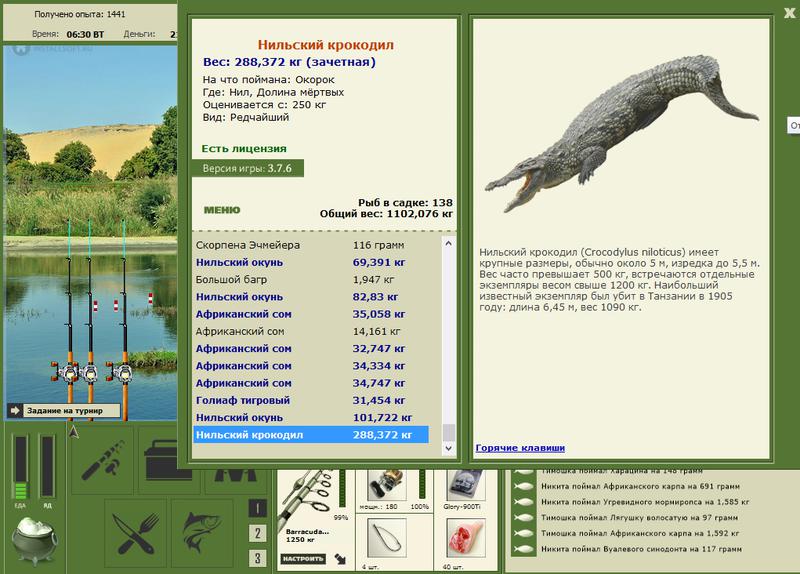Close the catch window with the X
Image resolution: width=800 pixels, height=574 pixels.
[x=790, y=13]
